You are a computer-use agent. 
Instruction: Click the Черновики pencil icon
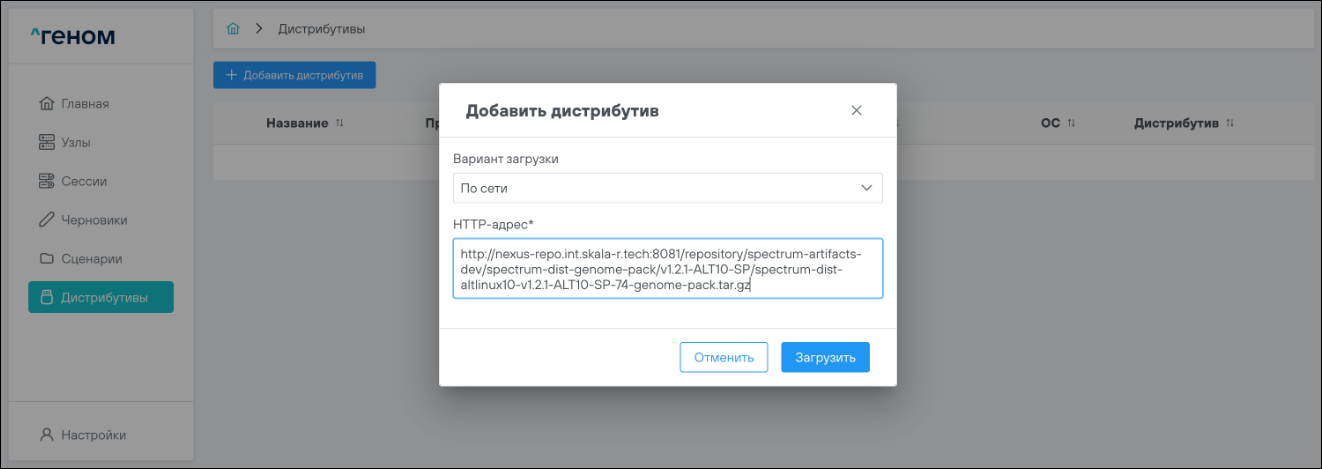click(46, 220)
